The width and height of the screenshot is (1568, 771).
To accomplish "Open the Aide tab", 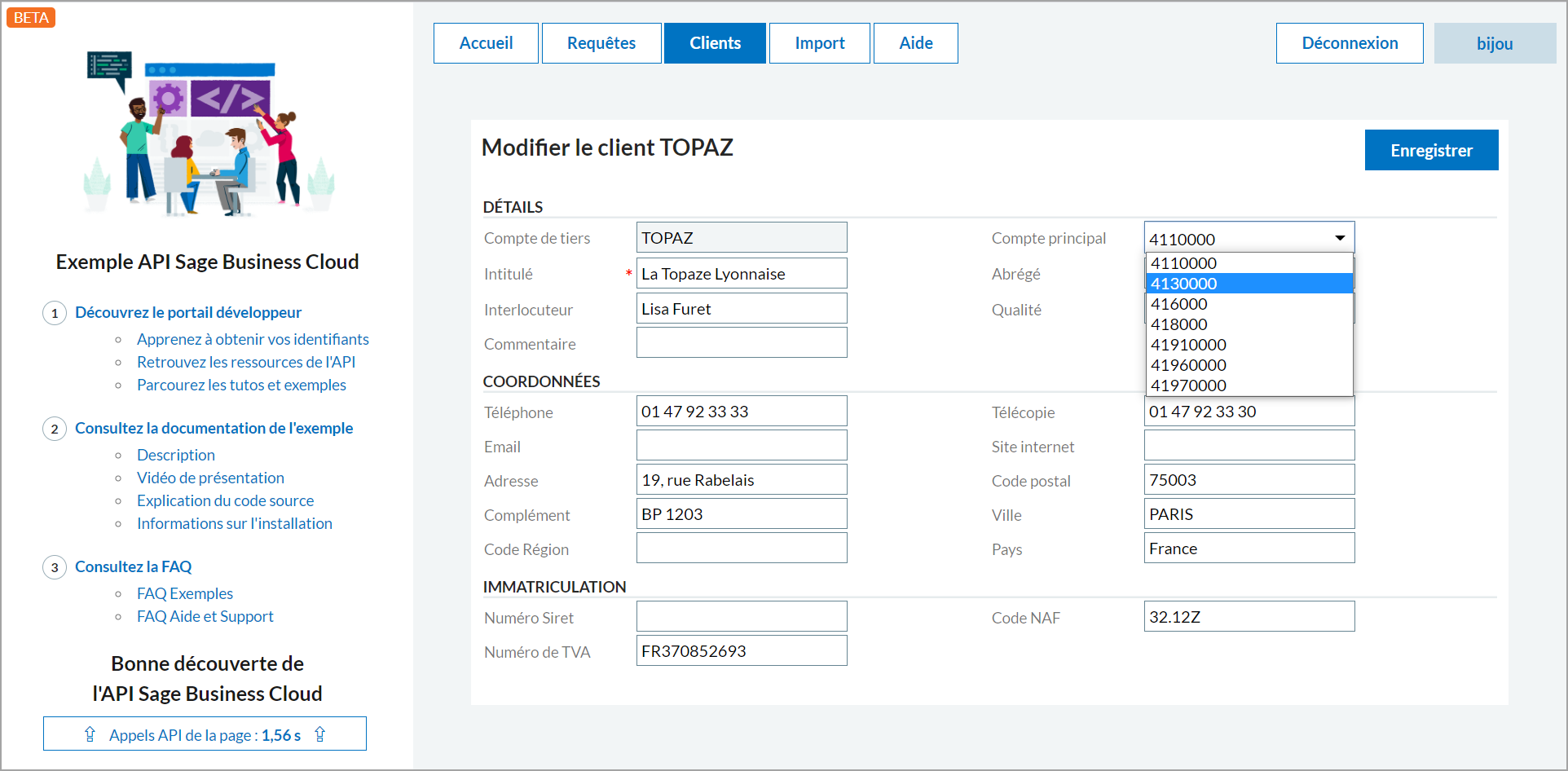I will coord(916,43).
